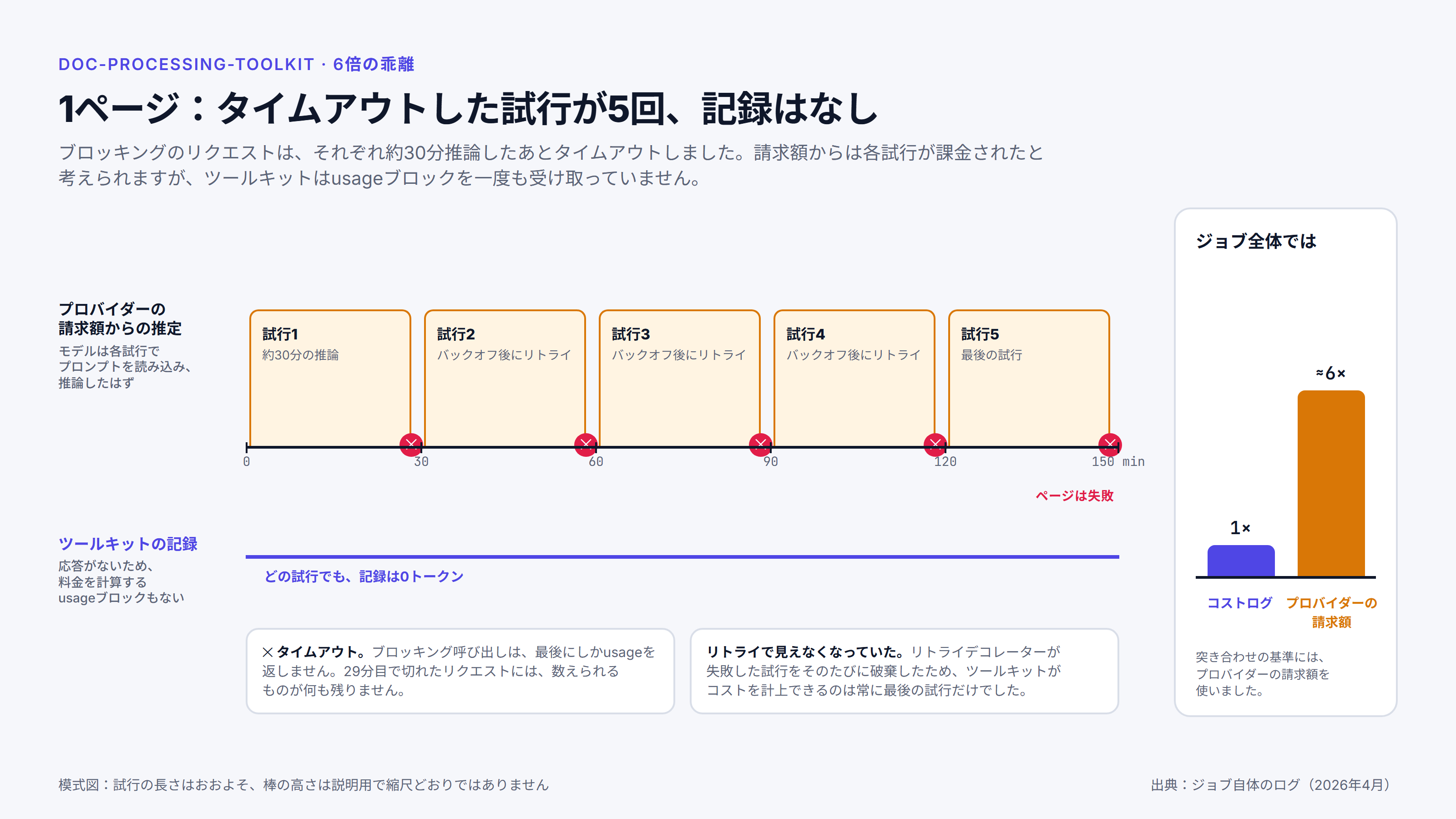Click the コストログ bar label

tap(1239, 603)
